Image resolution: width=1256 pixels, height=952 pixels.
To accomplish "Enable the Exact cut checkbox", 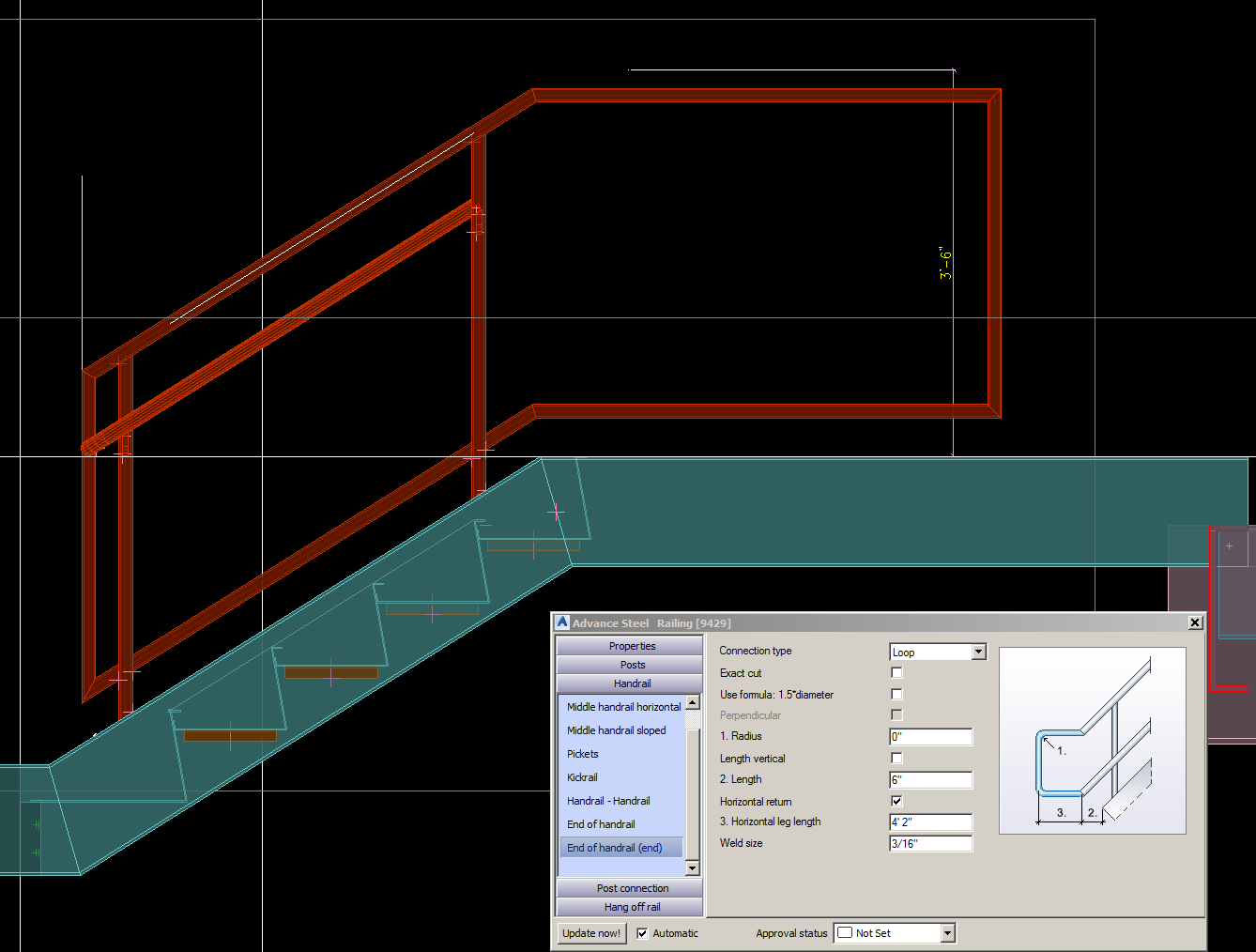I will click(896, 672).
